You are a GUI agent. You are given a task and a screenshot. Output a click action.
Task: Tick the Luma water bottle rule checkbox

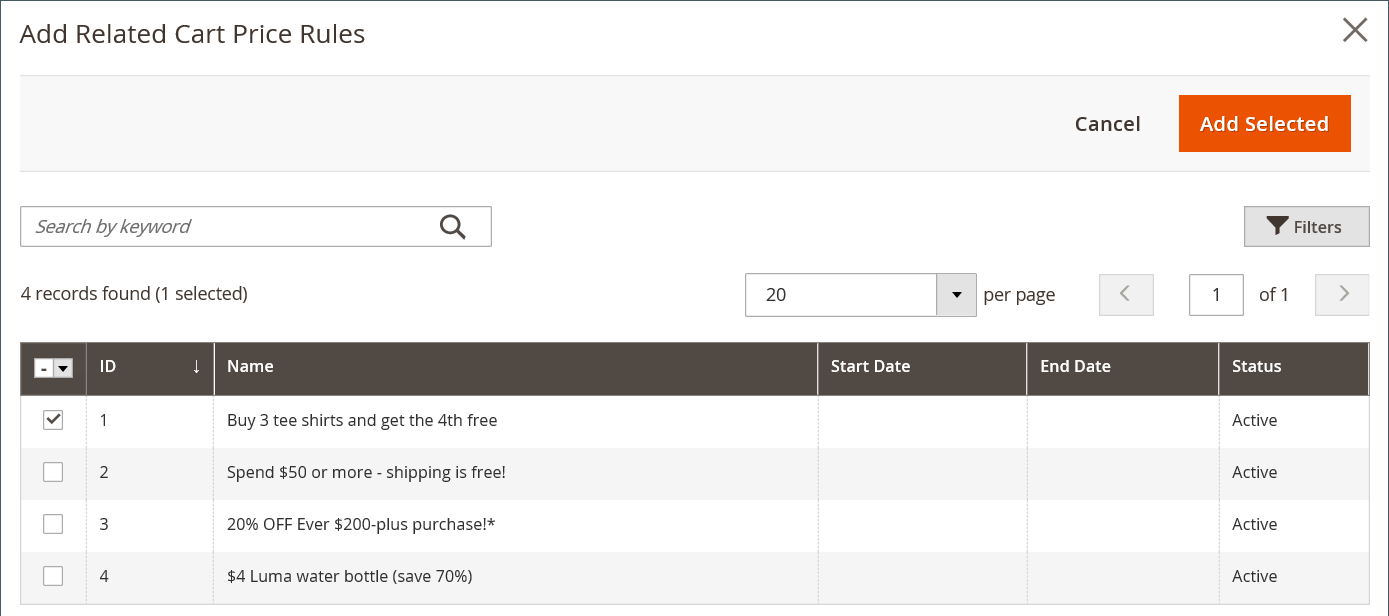(53, 576)
